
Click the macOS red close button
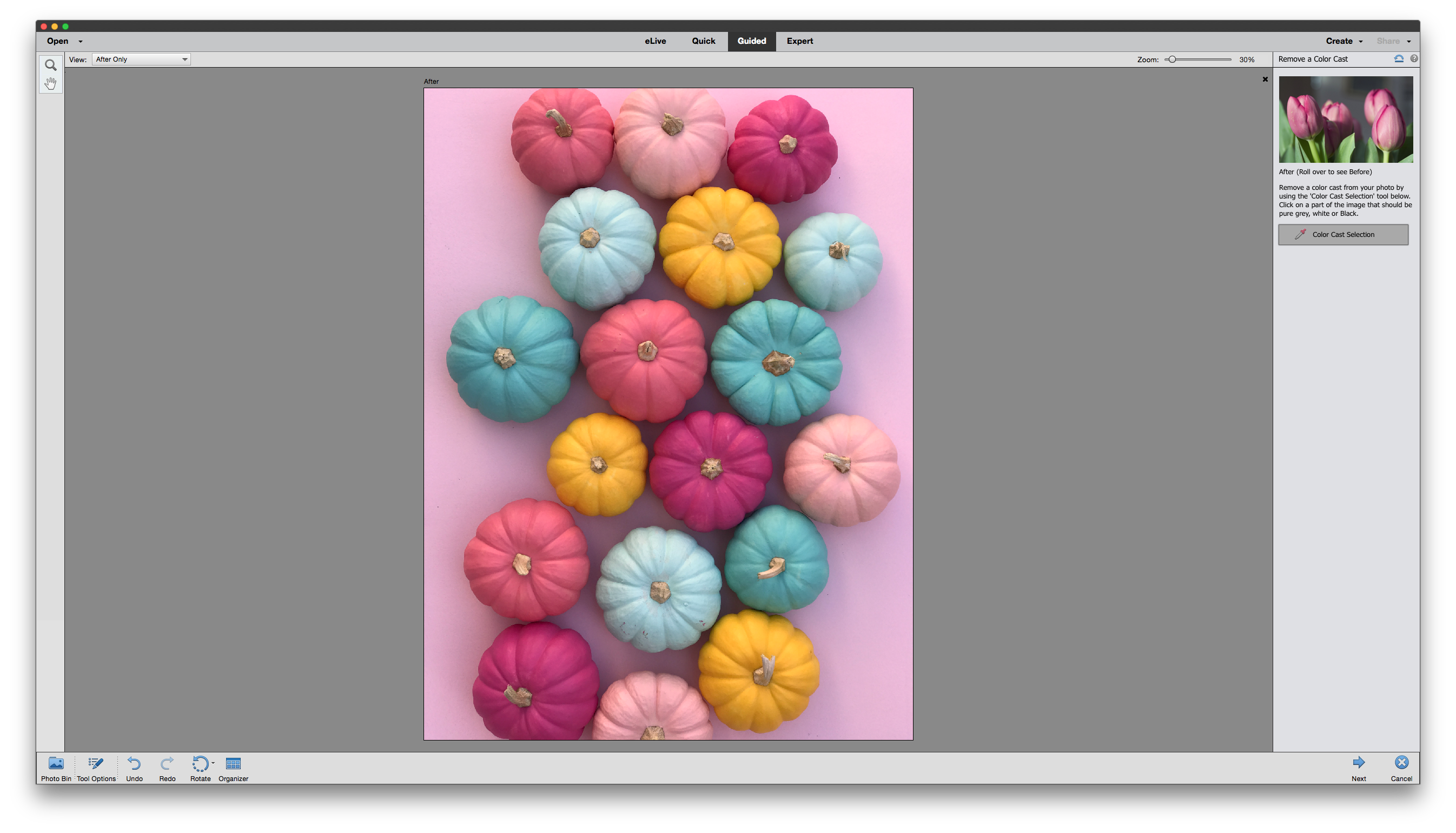pos(44,27)
